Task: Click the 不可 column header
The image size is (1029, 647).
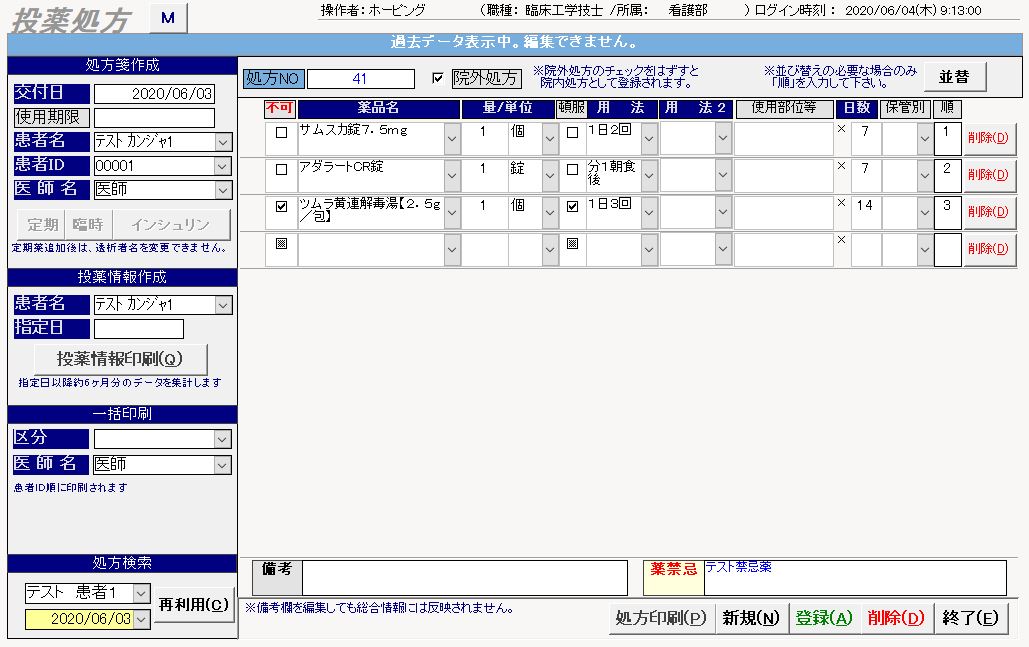Action: [280, 108]
